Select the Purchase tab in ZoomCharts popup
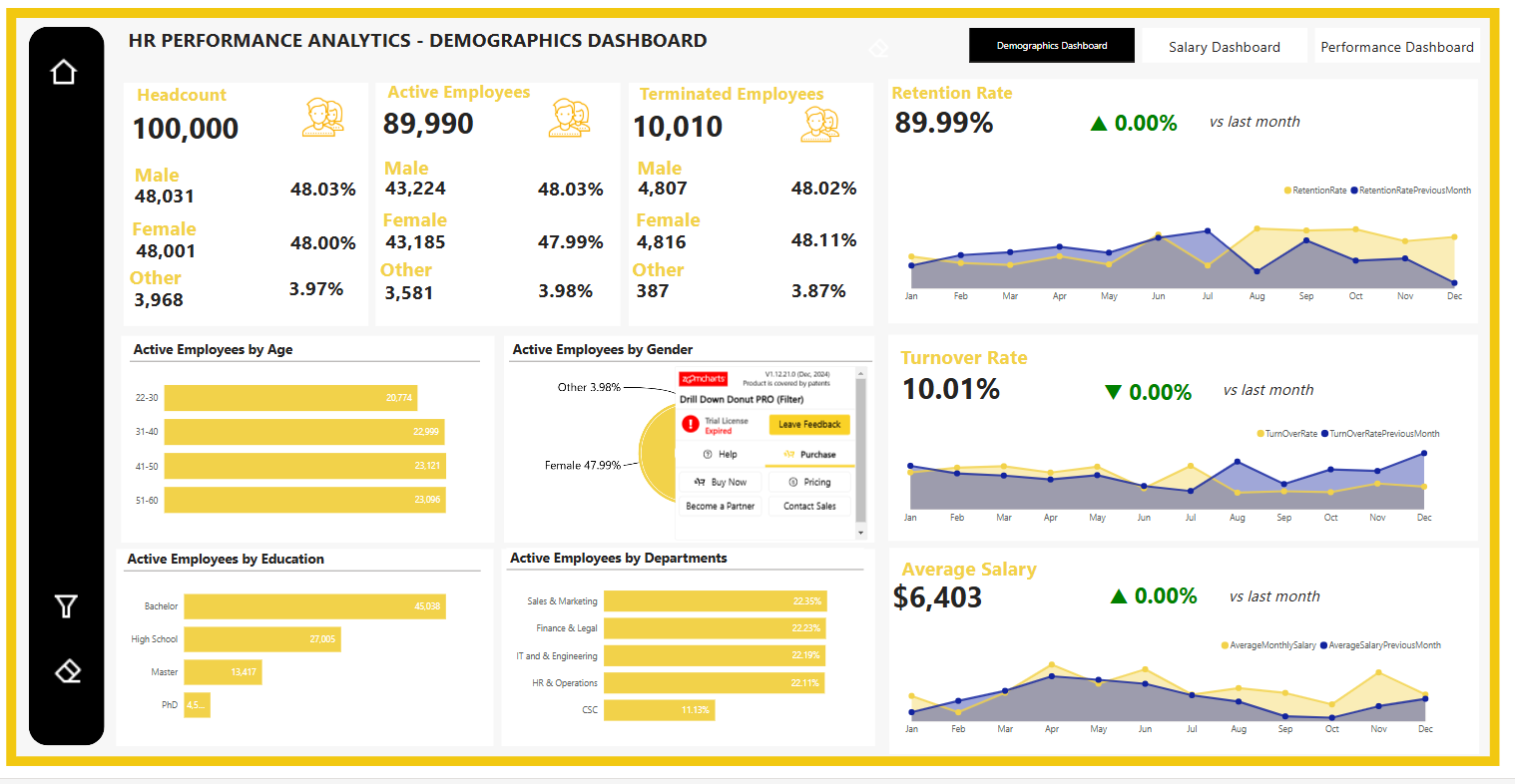The image size is (1515, 784). 810,455
